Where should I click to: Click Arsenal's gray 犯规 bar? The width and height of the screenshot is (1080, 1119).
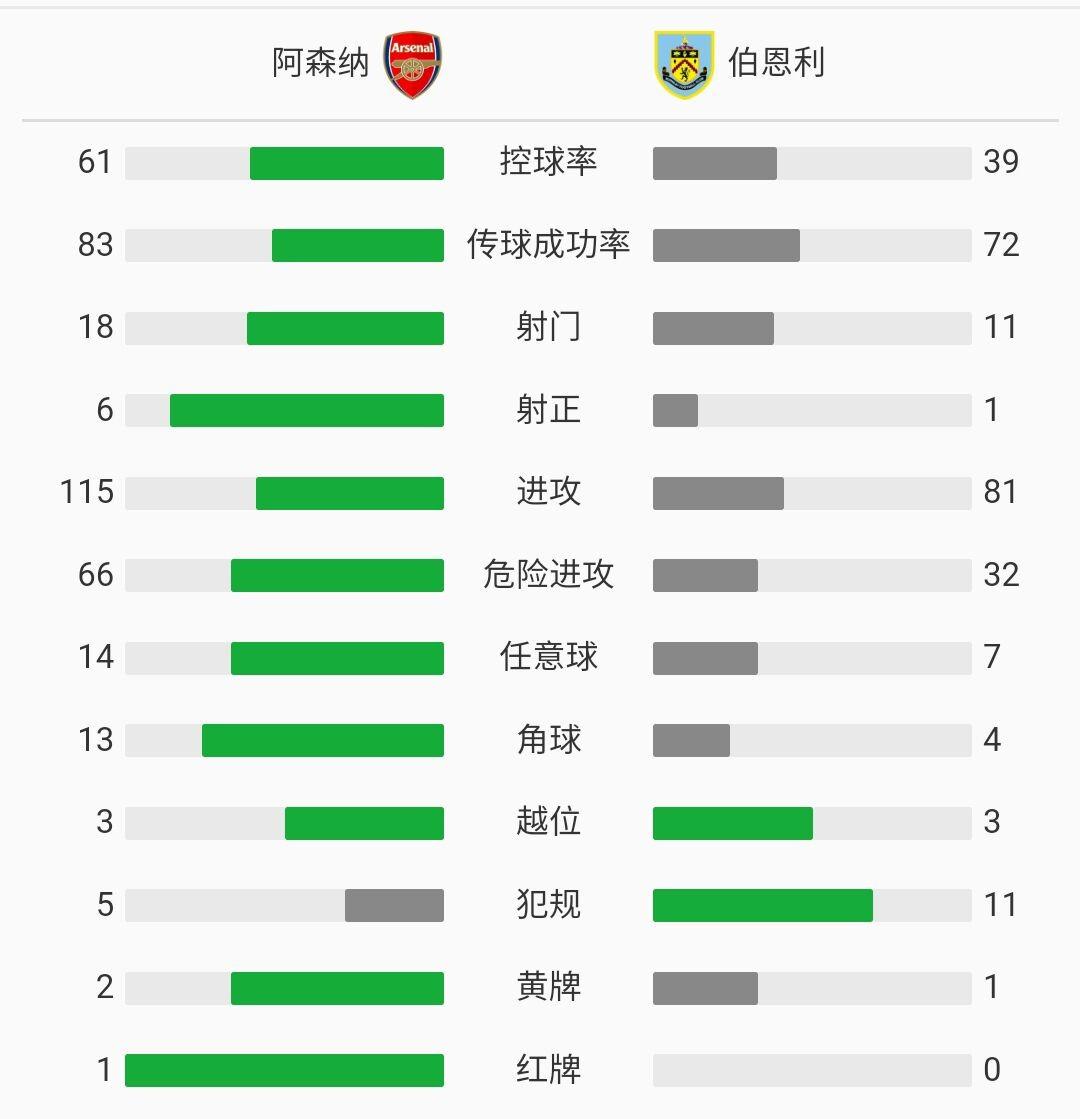(x=394, y=906)
